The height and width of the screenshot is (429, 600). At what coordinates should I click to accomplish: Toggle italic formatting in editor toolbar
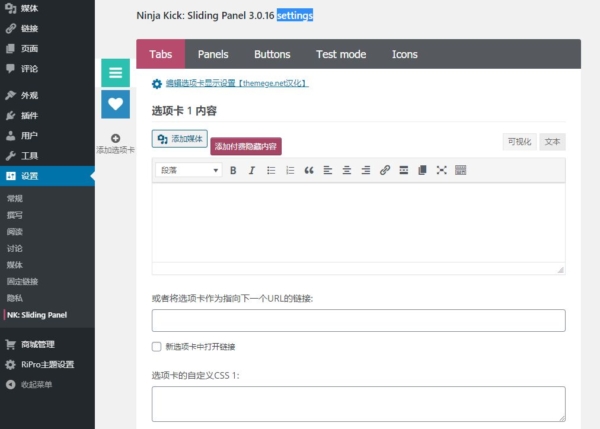(x=251, y=170)
